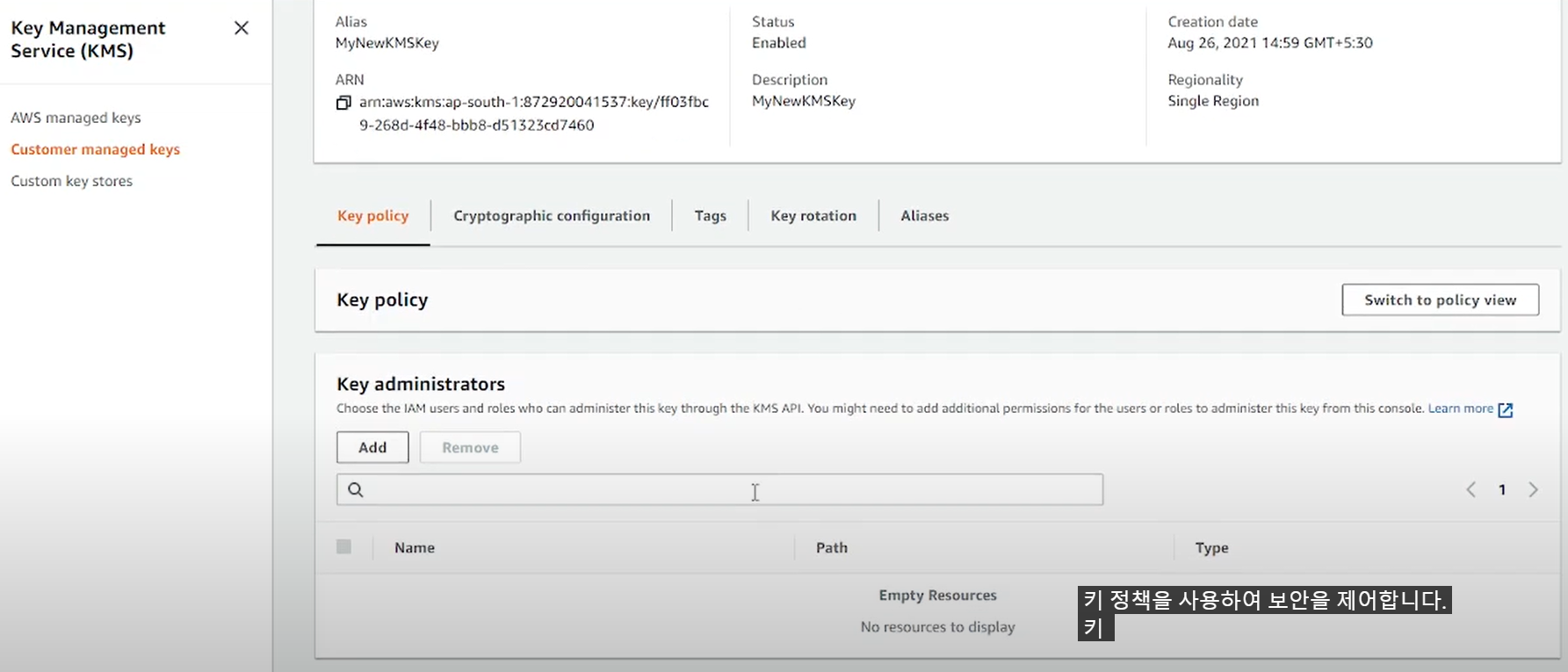This screenshot has width=1568, height=672.
Task: Sort administrators by Type column
Action: point(1211,547)
